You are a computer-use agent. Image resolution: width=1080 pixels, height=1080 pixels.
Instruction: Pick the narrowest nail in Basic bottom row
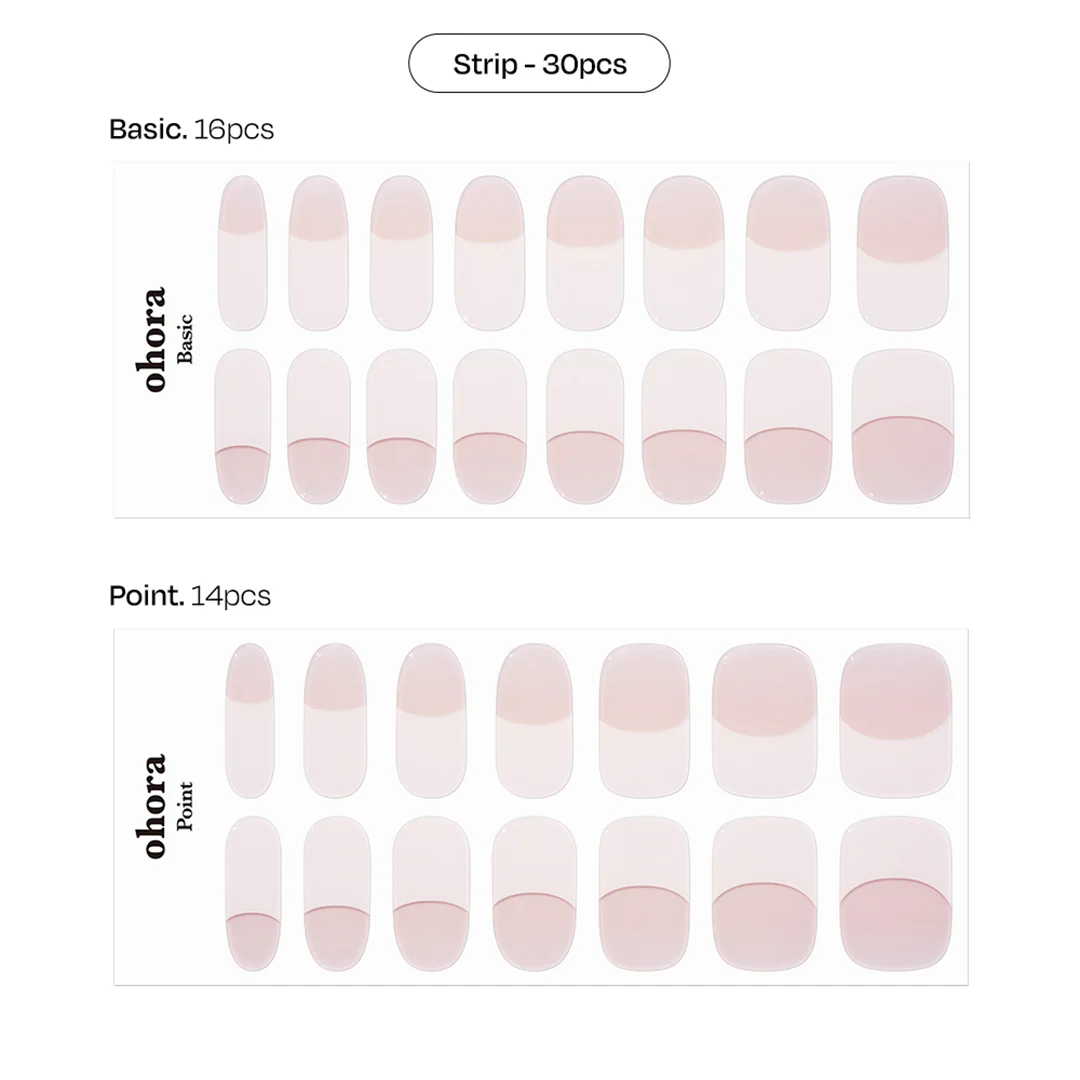[x=242, y=426]
